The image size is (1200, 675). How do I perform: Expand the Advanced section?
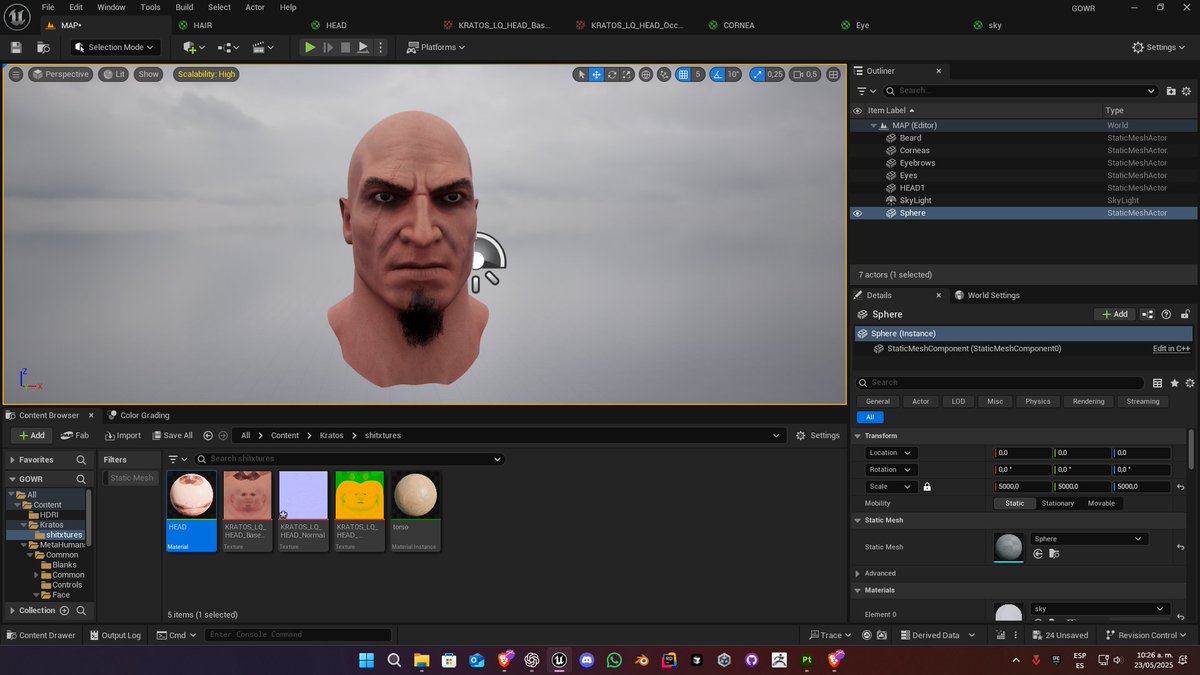857,573
